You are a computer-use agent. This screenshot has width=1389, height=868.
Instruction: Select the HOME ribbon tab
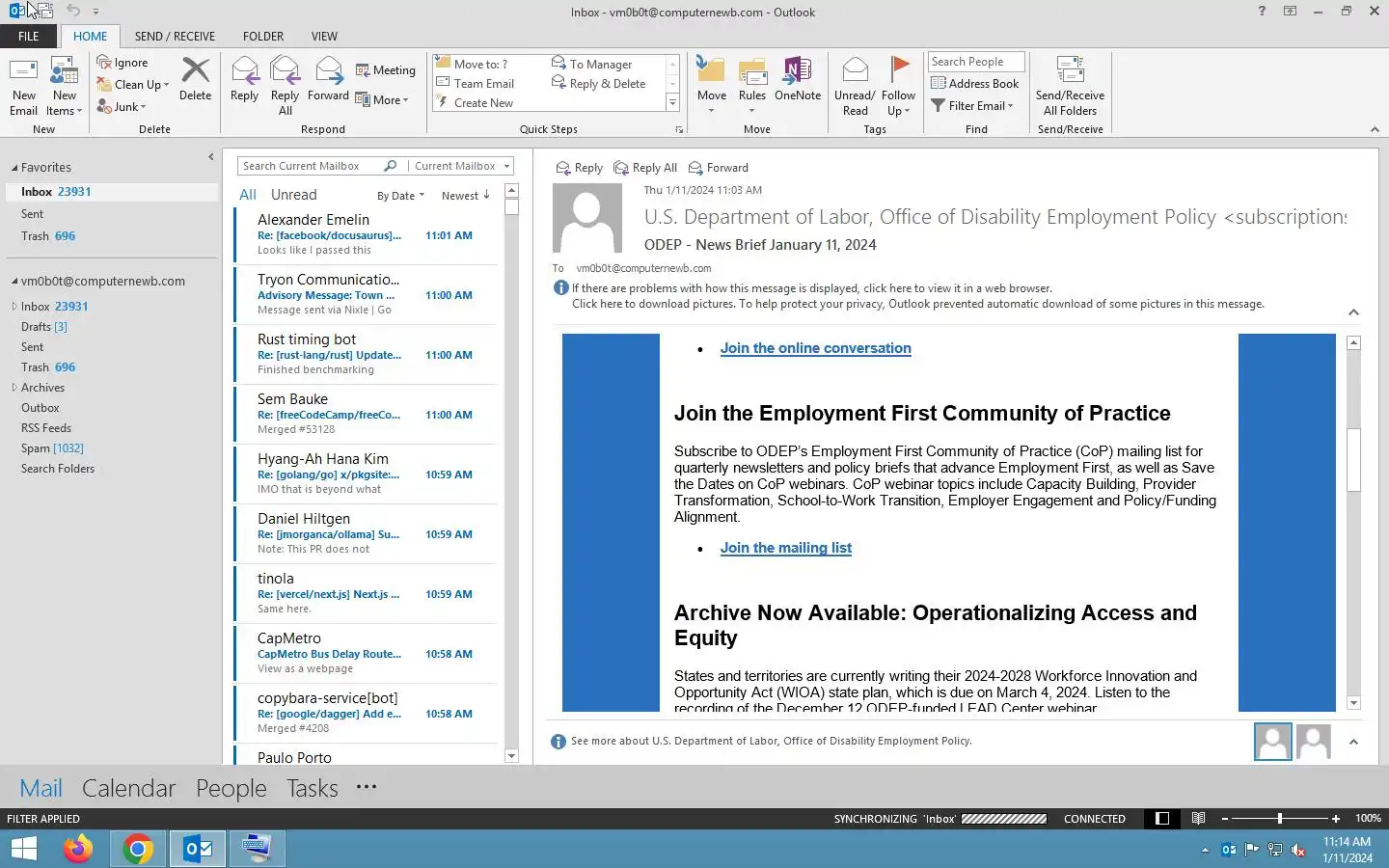click(x=90, y=36)
